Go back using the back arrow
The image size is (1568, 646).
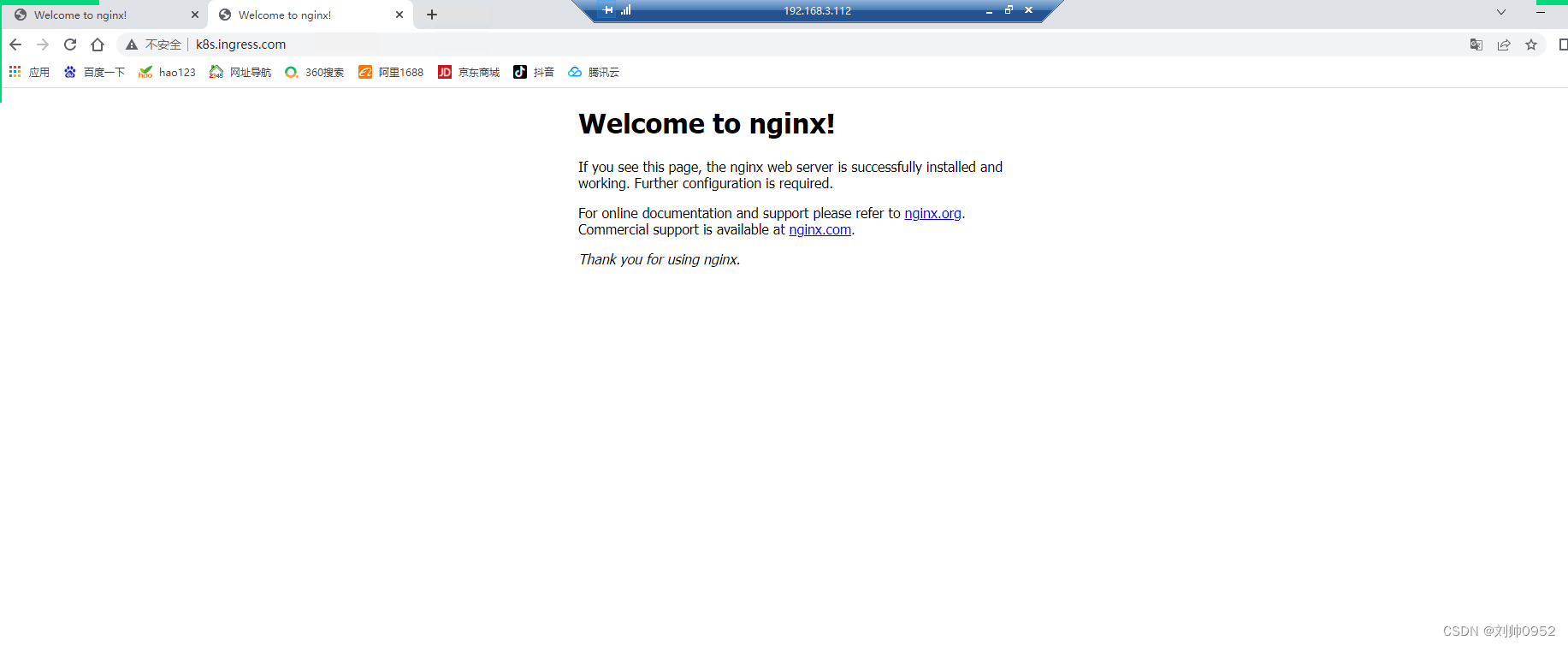(15, 44)
